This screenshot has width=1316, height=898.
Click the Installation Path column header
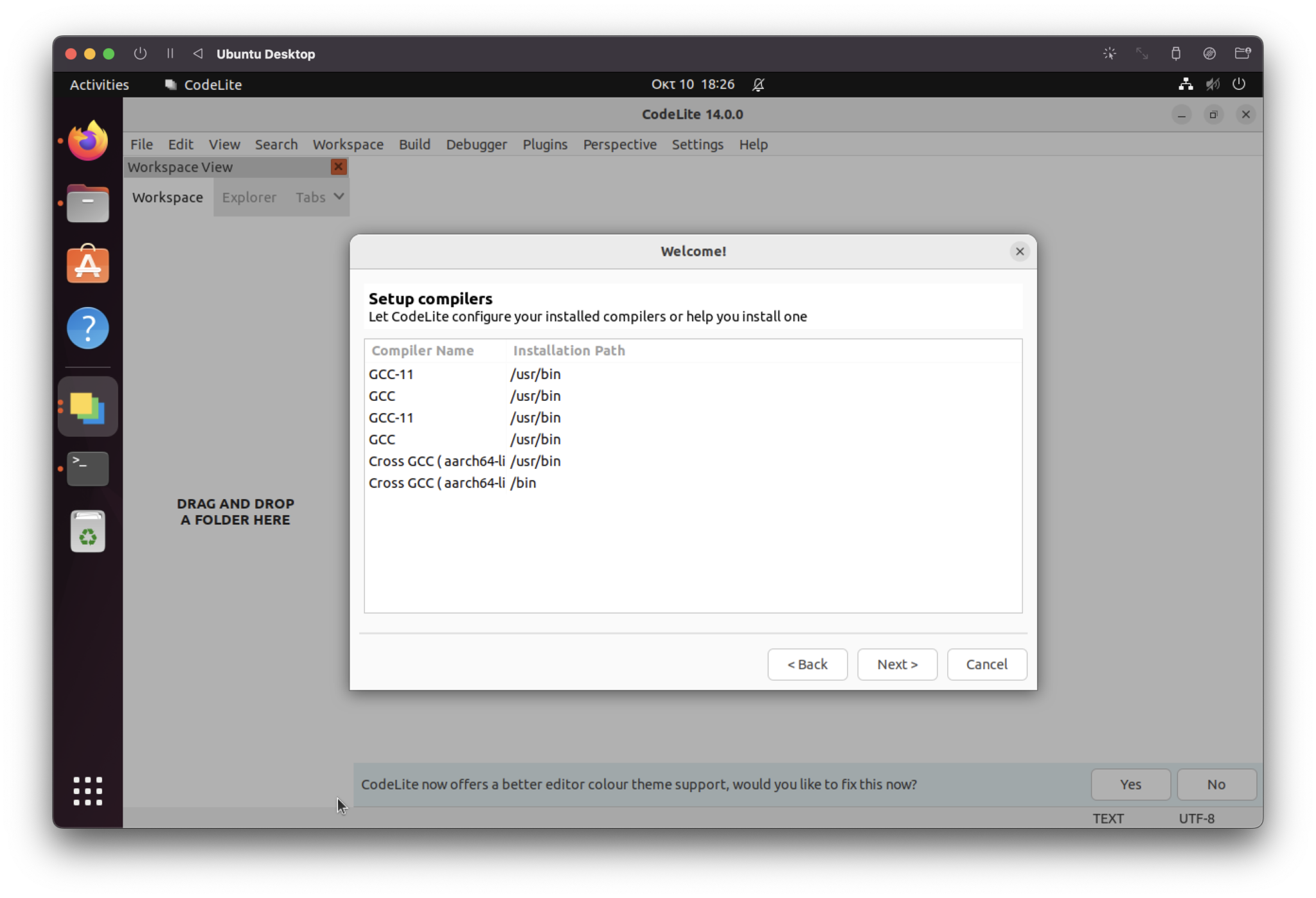click(x=569, y=351)
